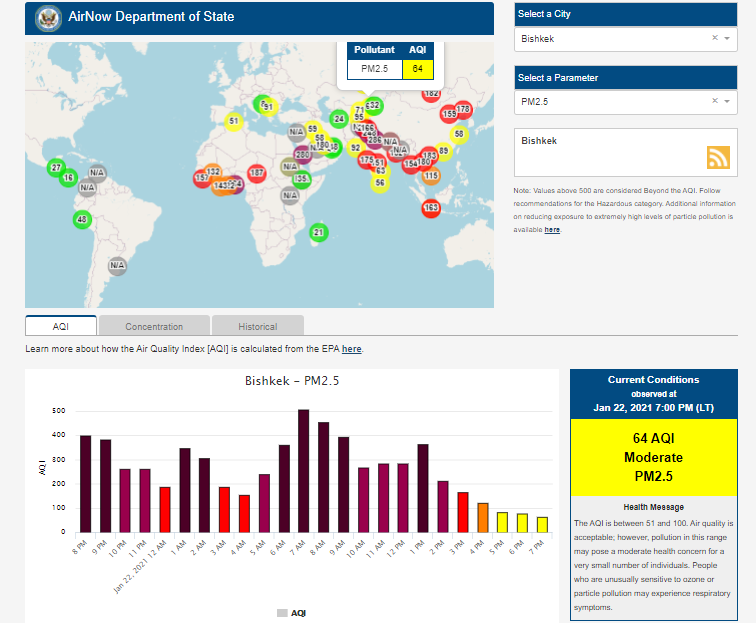Viewport: 756px width, 623px height.
Task: Click the green map marker showing 21
Action: coord(319,233)
